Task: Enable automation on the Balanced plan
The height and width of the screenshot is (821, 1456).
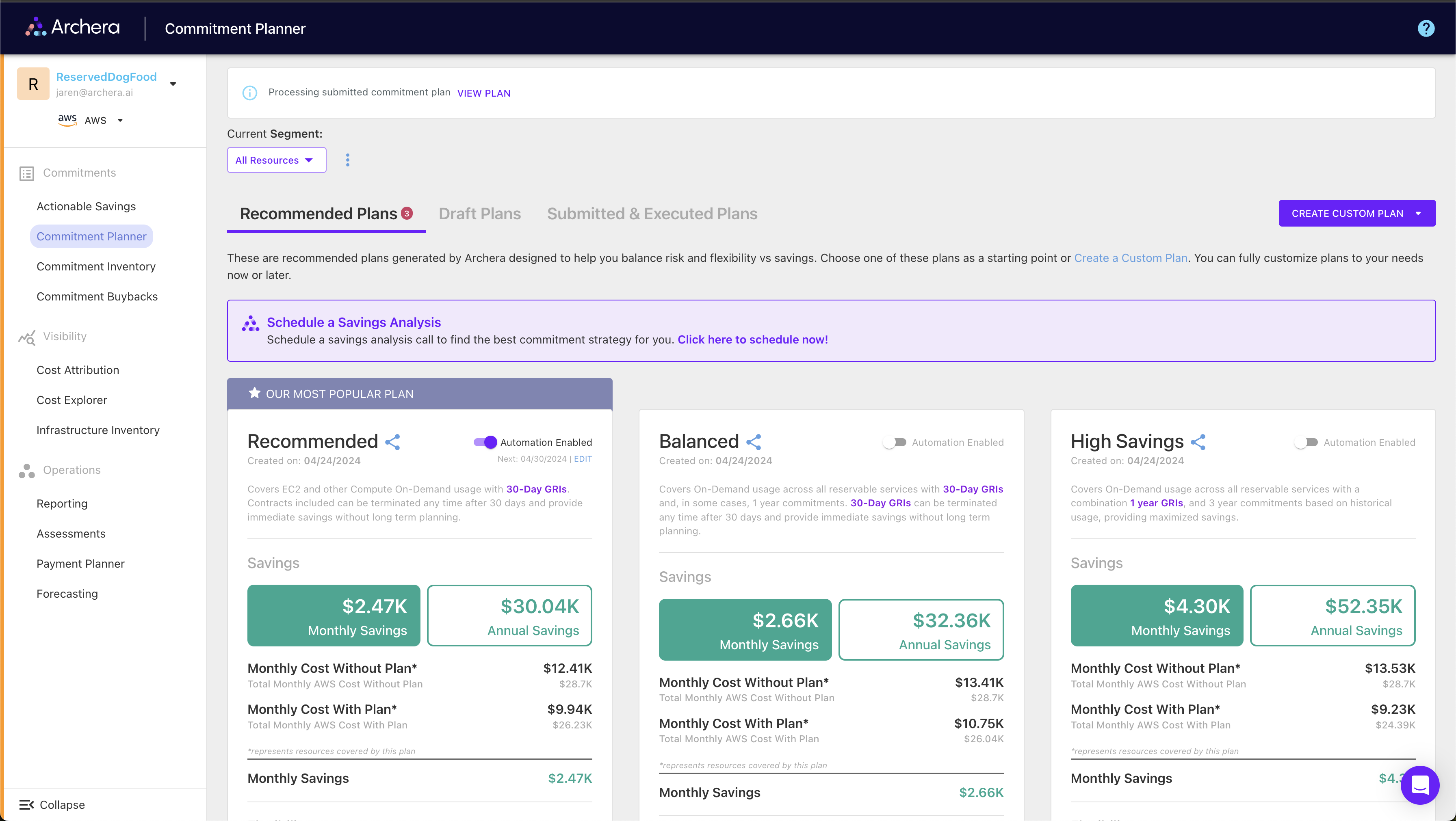Action: click(x=895, y=442)
